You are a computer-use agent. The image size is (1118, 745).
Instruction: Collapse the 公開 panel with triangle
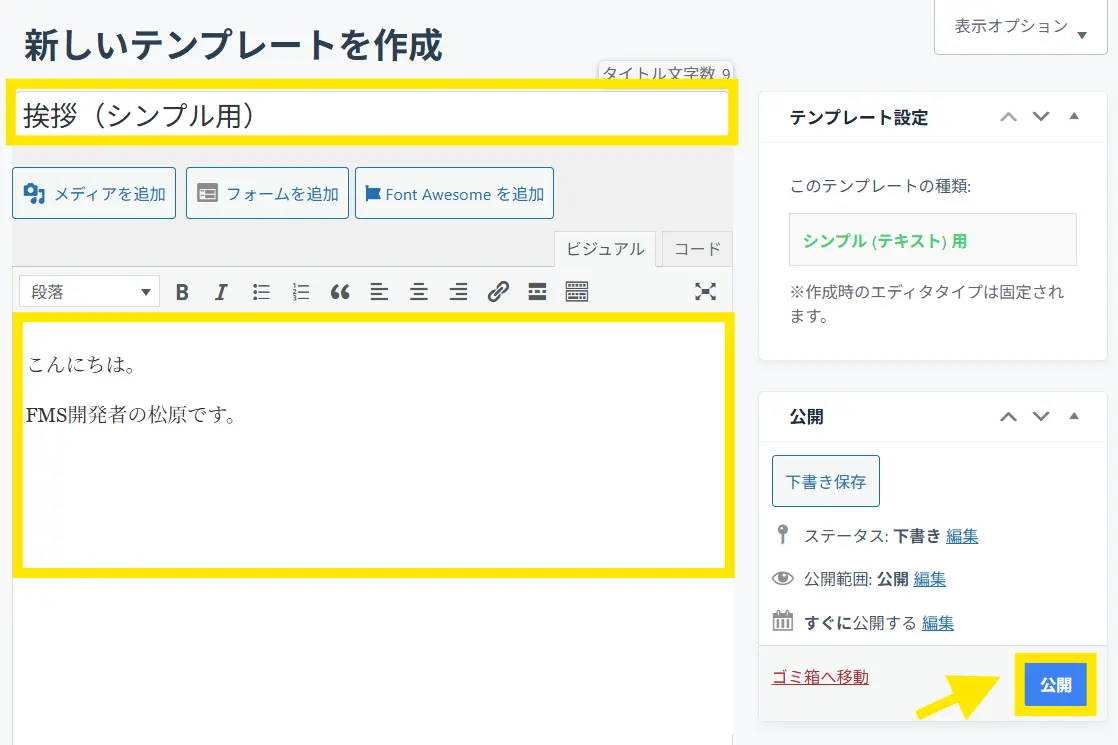point(1074,416)
